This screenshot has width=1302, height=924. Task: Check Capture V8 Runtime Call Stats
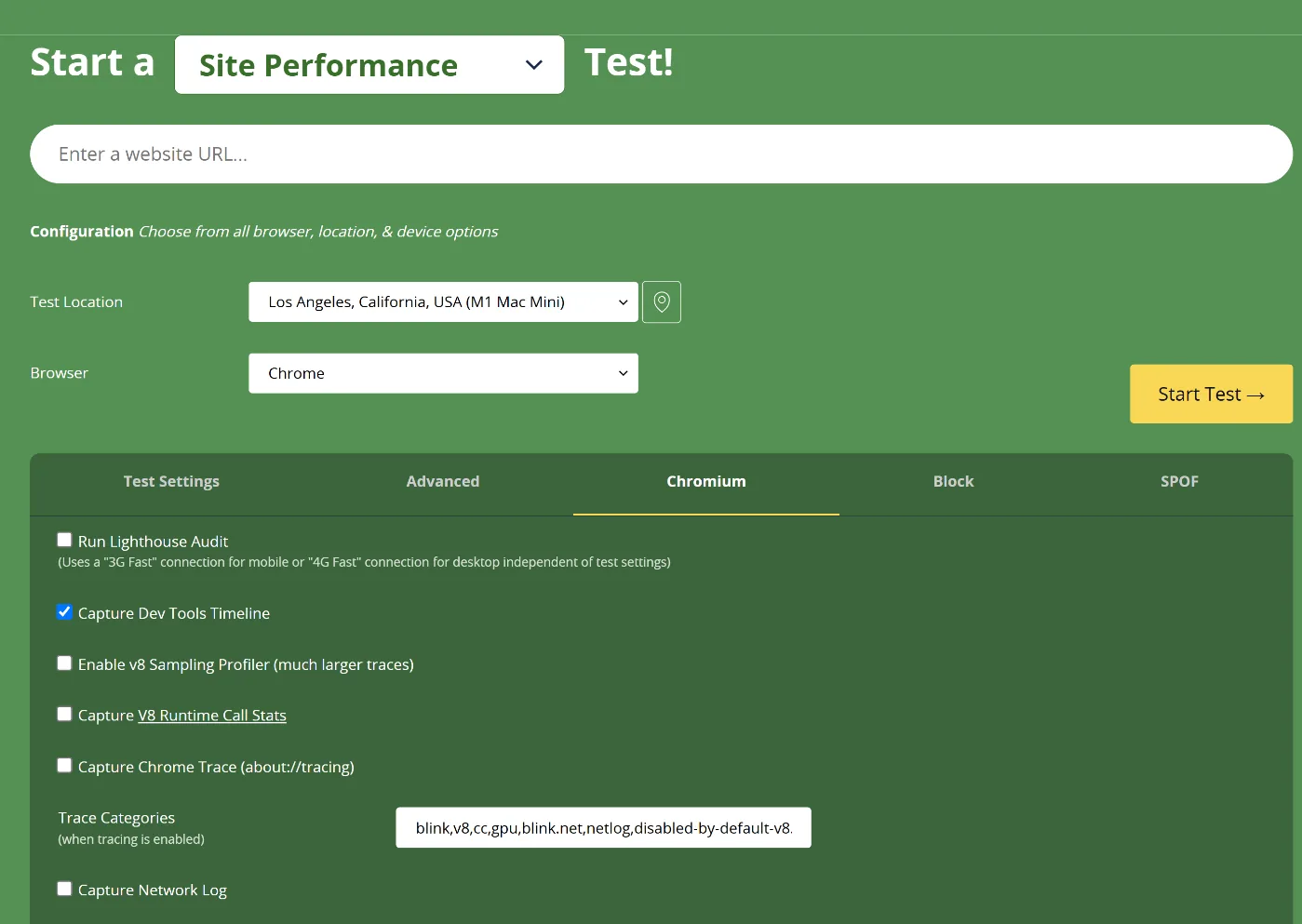pyautogui.click(x=64, y=713)
